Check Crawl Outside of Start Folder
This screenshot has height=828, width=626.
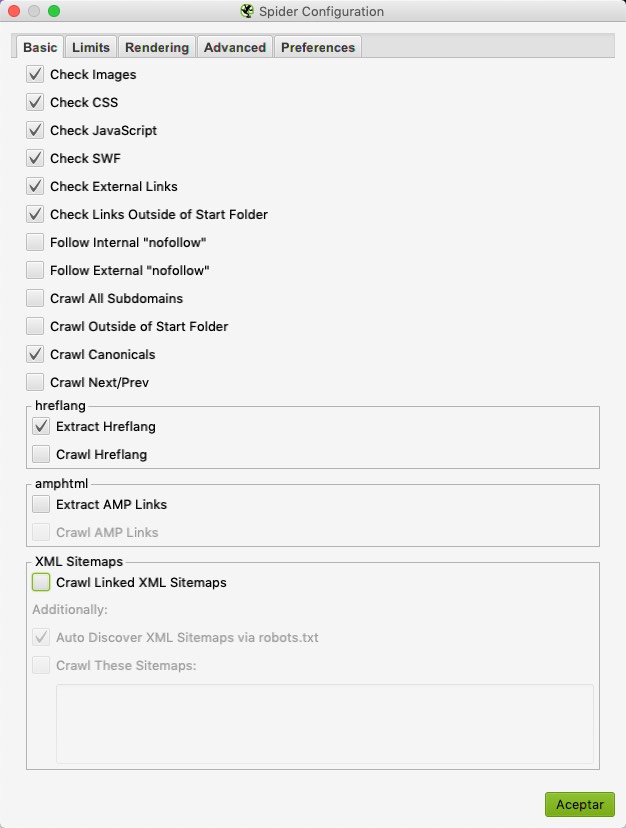point(35,326)
